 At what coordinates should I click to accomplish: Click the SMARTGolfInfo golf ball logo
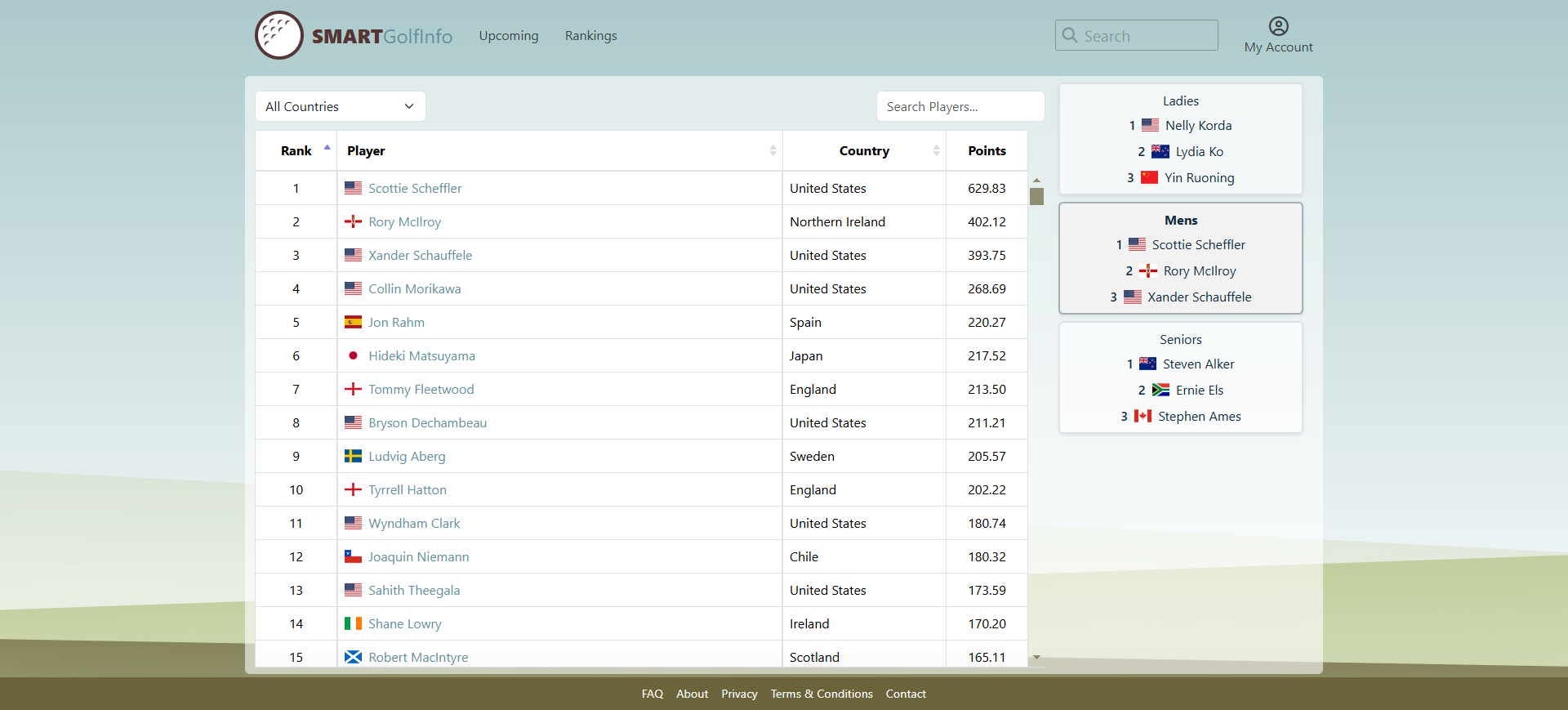(x=279, y=35)
